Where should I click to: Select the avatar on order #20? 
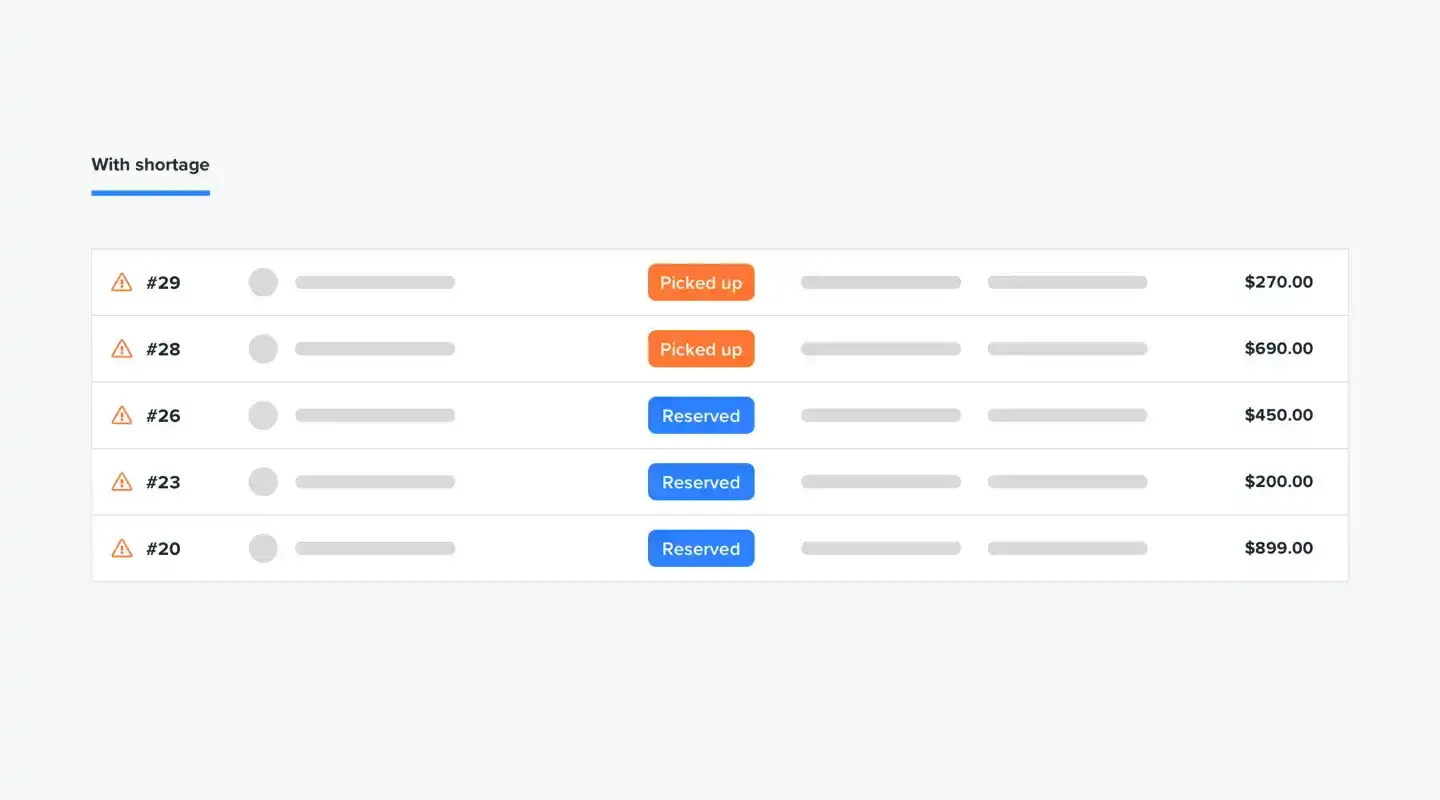tap(263, 548)
